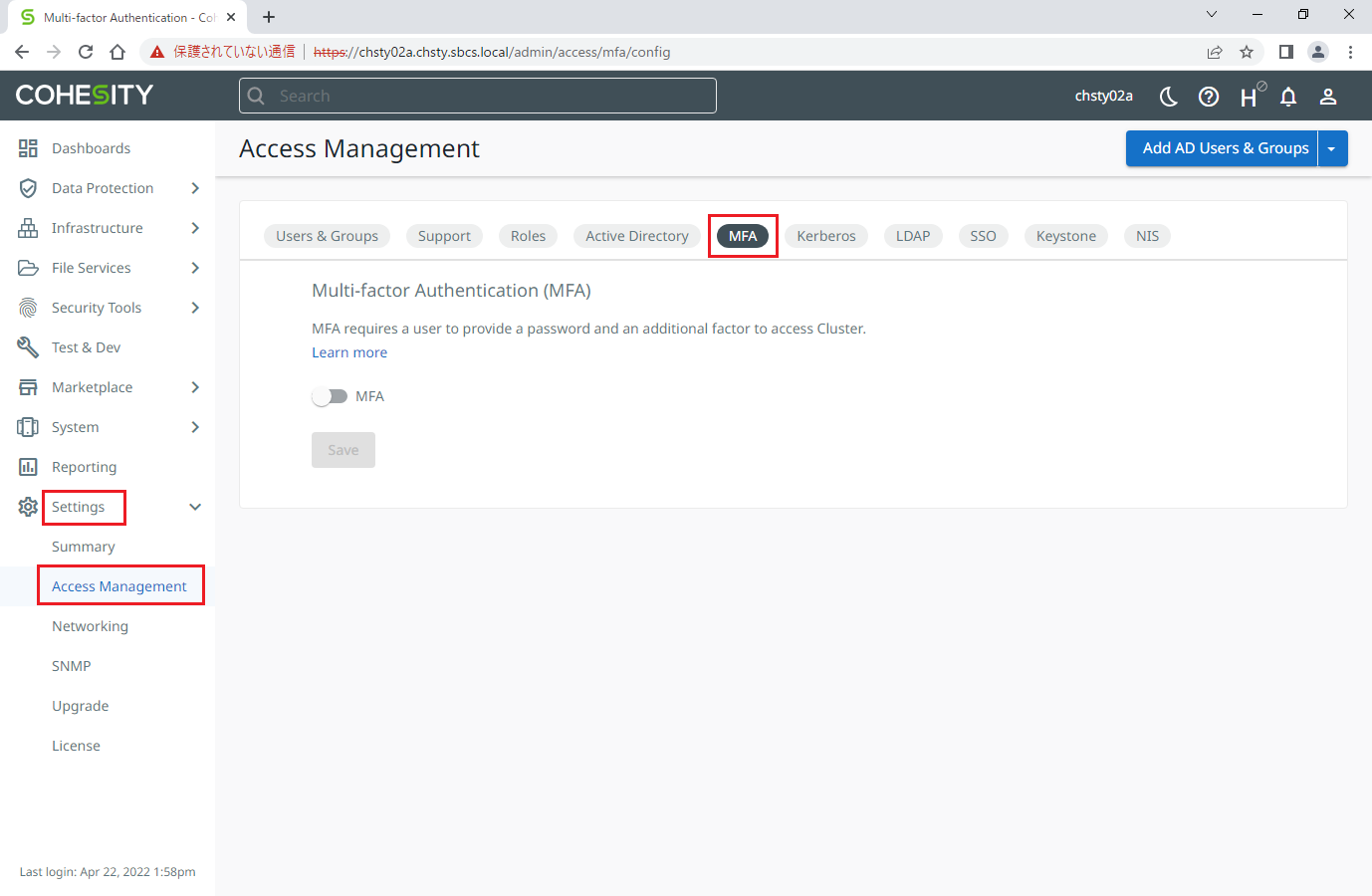
Task: Bookmark this page with star icon
Action: [x=1247, y=52]
